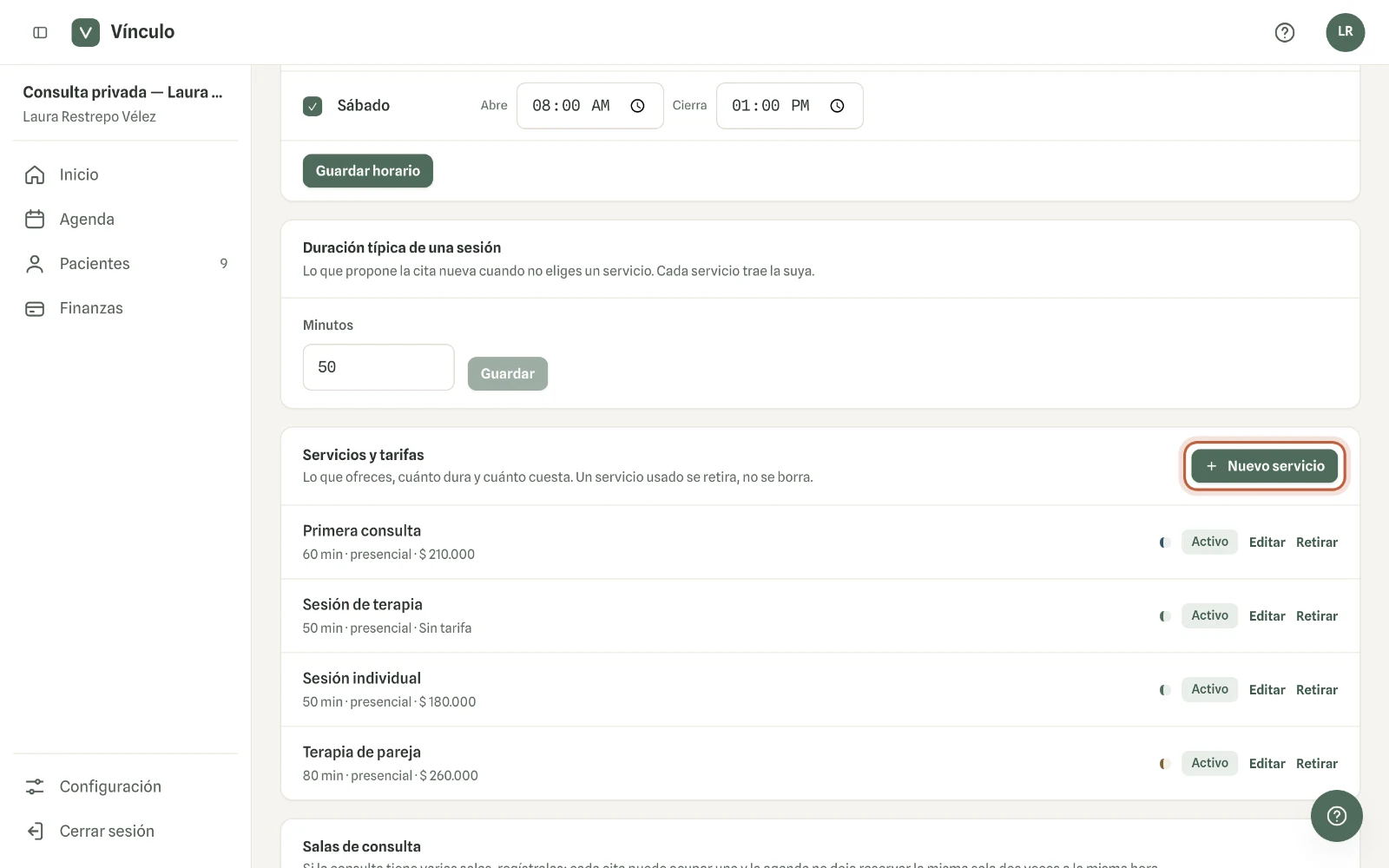1389x868 pixels.
Task: Collapse the sidebar using the panel icon
Action: (40, 32)
